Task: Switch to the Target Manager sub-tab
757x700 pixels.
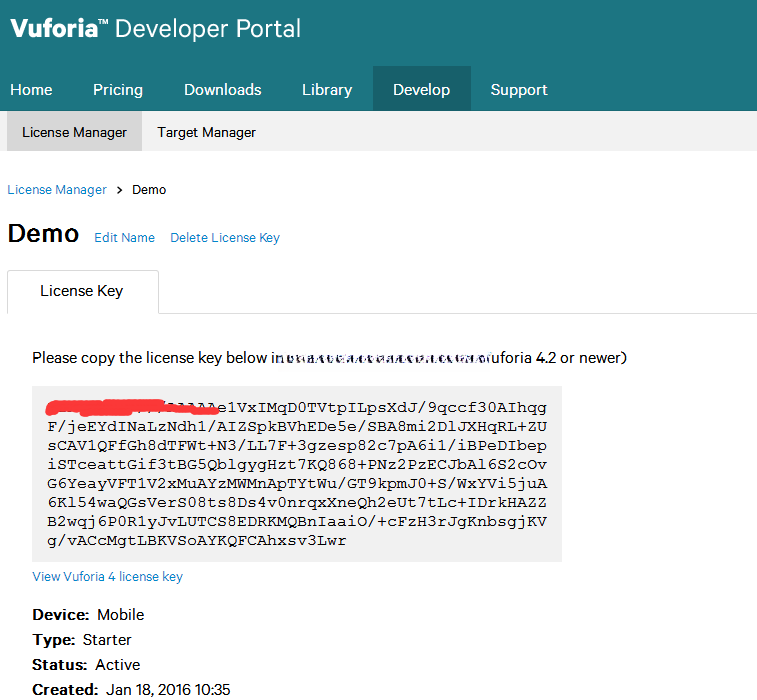Action: [x=206, y=132]
